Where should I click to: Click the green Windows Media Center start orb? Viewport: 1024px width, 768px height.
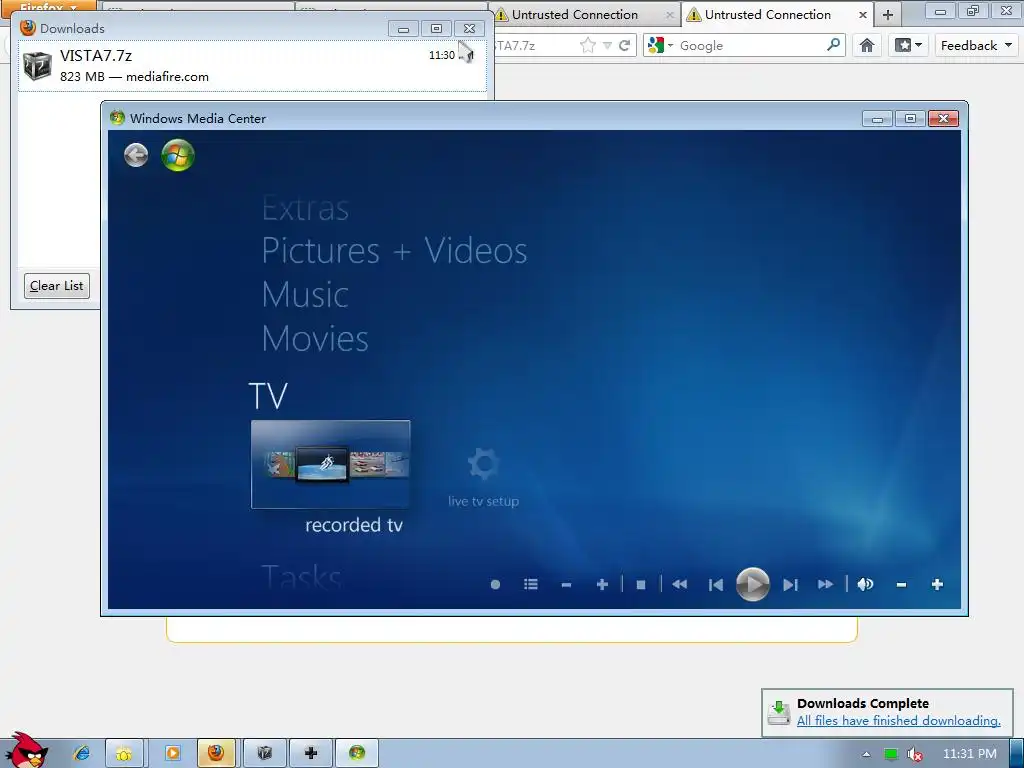tap(178, 155)
